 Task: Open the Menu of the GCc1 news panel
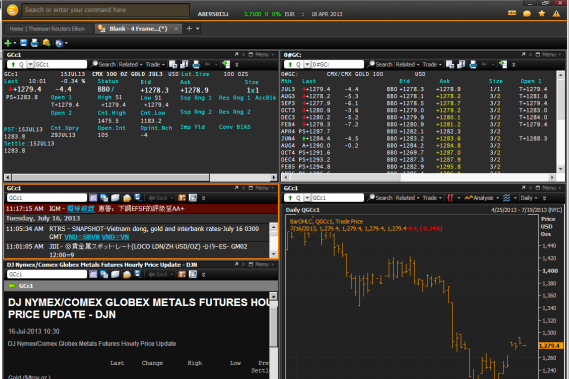point(262,188)
